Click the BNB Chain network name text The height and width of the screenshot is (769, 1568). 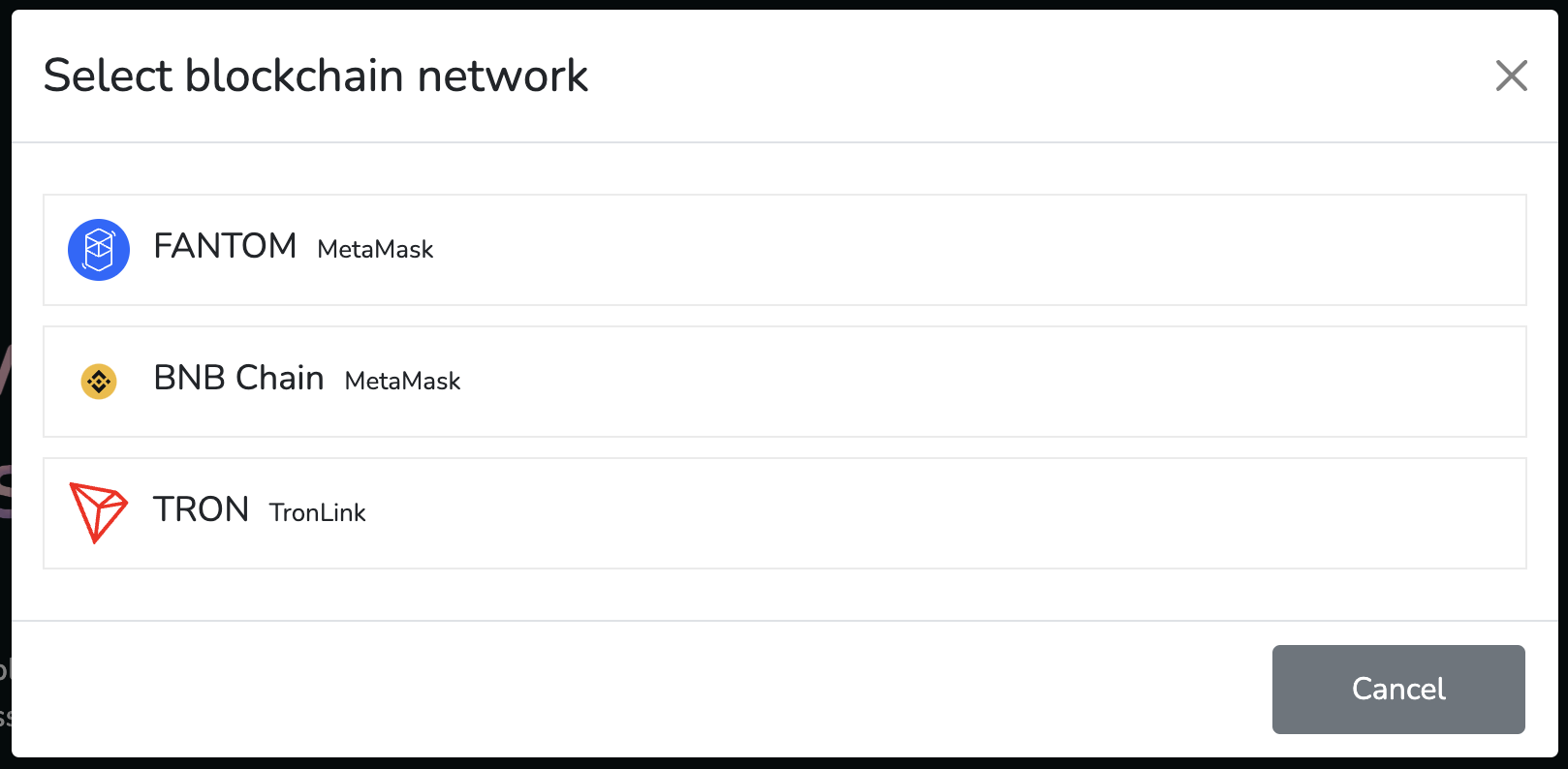click(x=237, y=379)
